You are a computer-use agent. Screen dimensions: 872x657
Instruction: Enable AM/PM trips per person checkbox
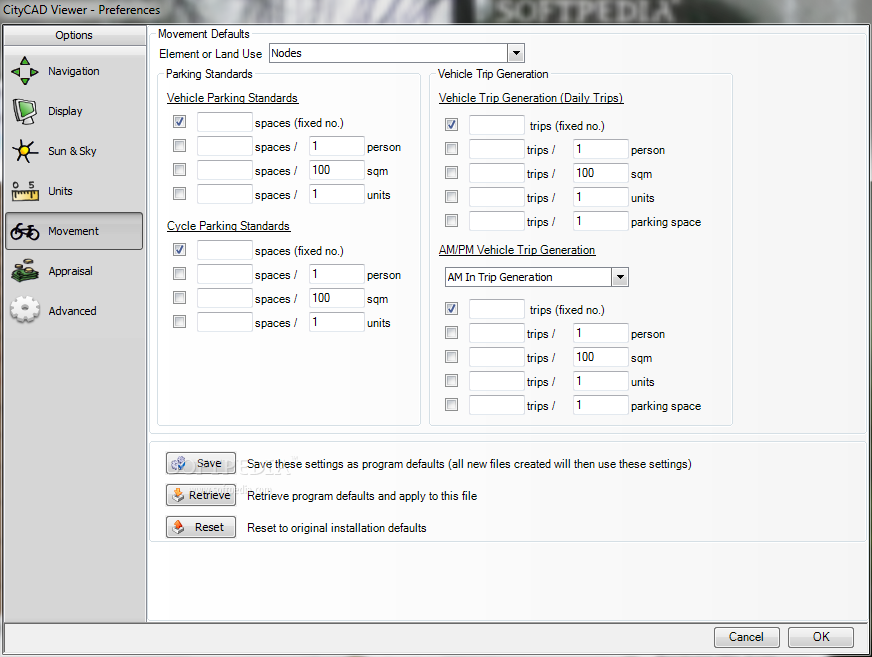pyautogui.click(x=452, y=333)
